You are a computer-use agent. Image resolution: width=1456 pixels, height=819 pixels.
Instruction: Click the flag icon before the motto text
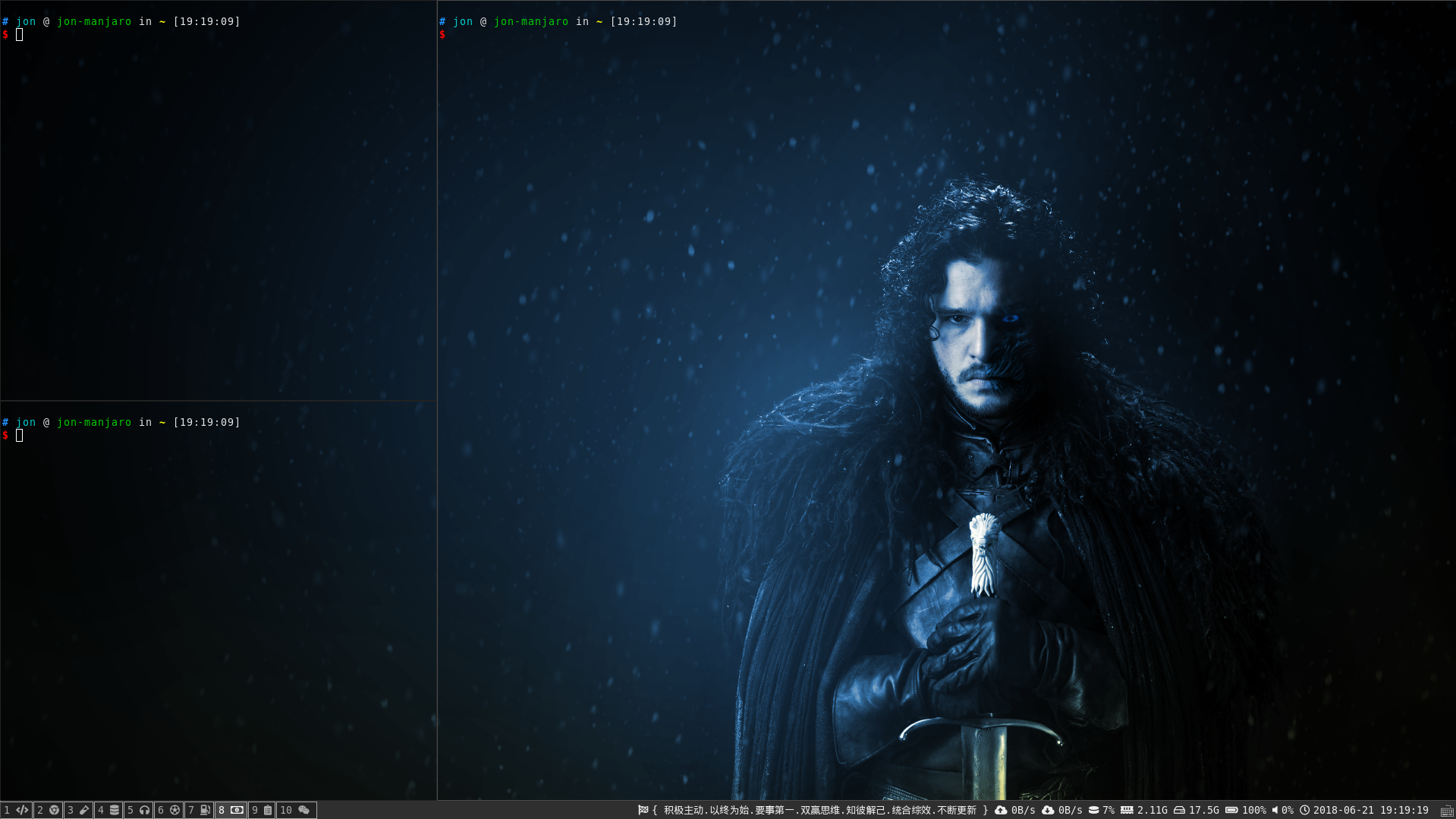point(643,810)
